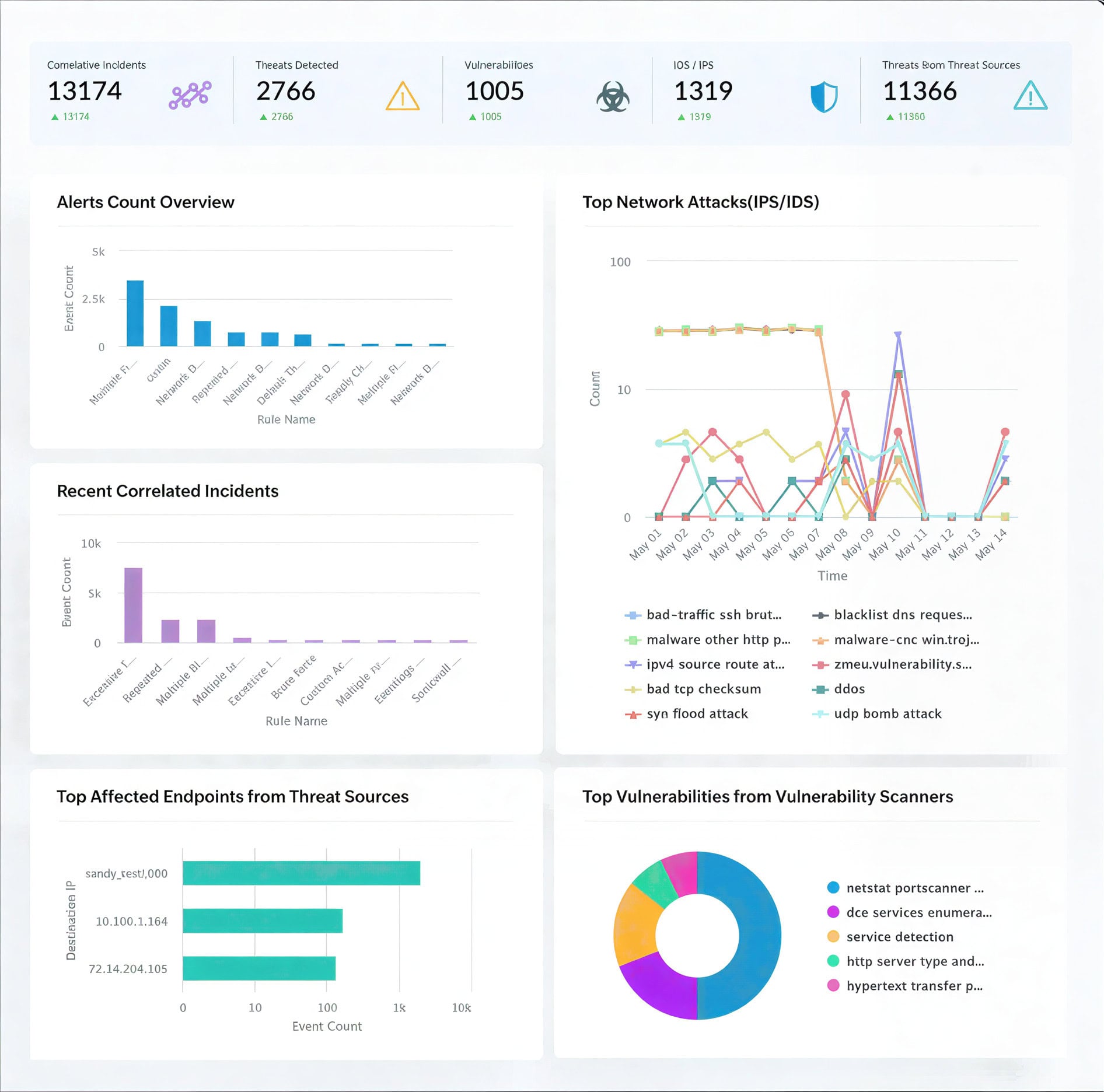
Task: Open the Recent Correlated Incidents title
Action: tap(167, 491)
